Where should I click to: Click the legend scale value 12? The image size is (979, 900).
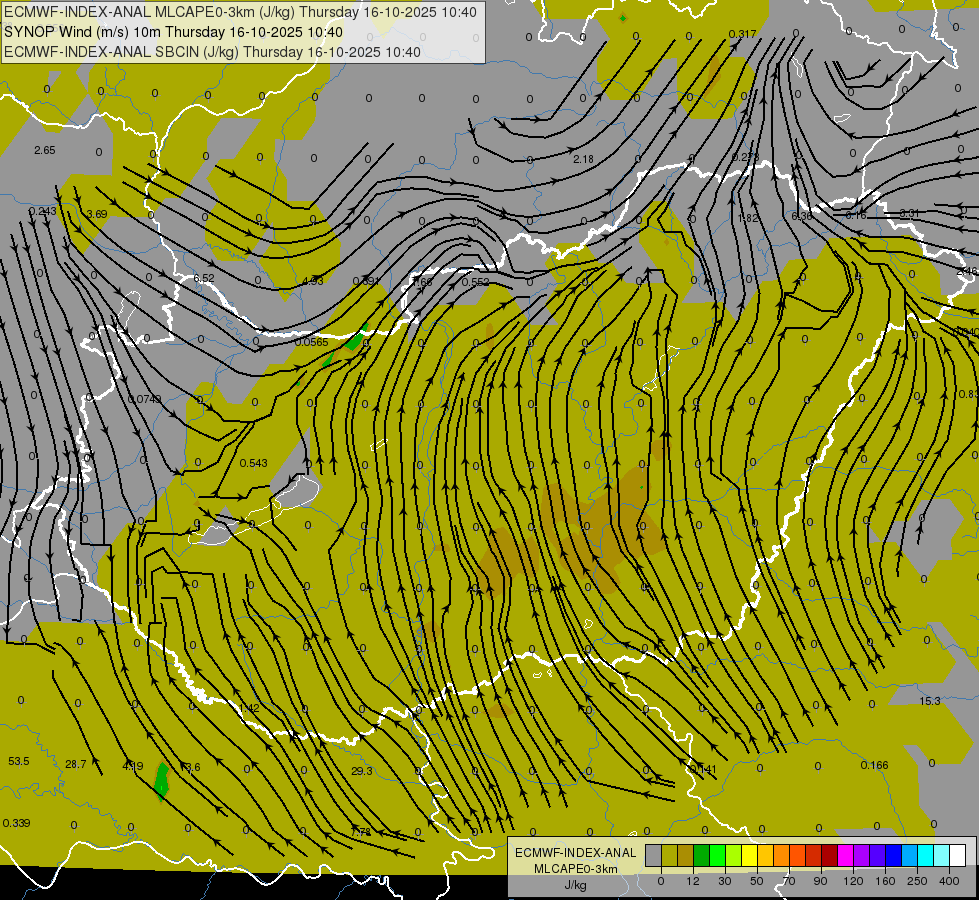tap(692, 881)
